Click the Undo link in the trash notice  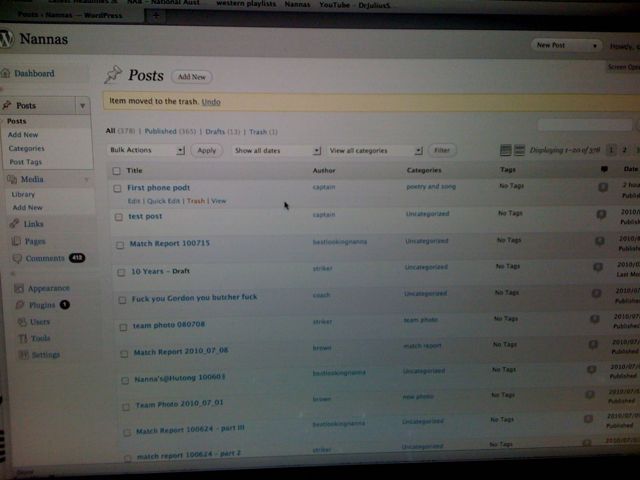(211, 102)
